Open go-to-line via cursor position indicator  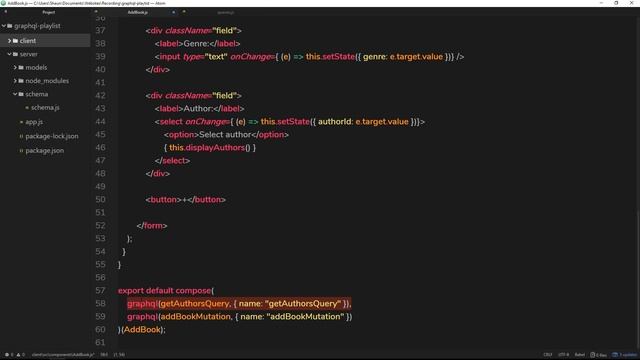click(x=119, y=355)
